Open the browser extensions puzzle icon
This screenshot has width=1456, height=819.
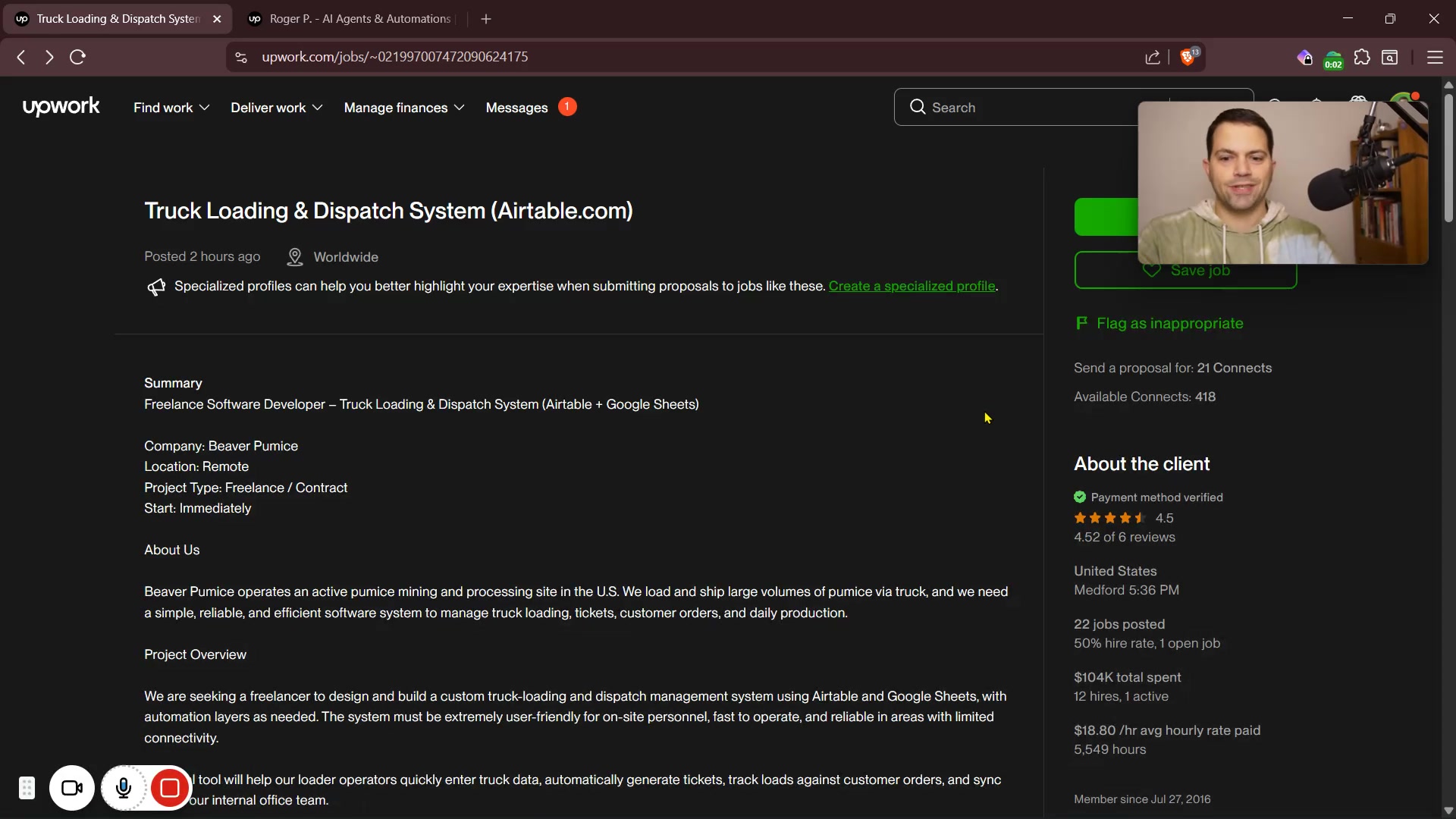(1362, 58)
